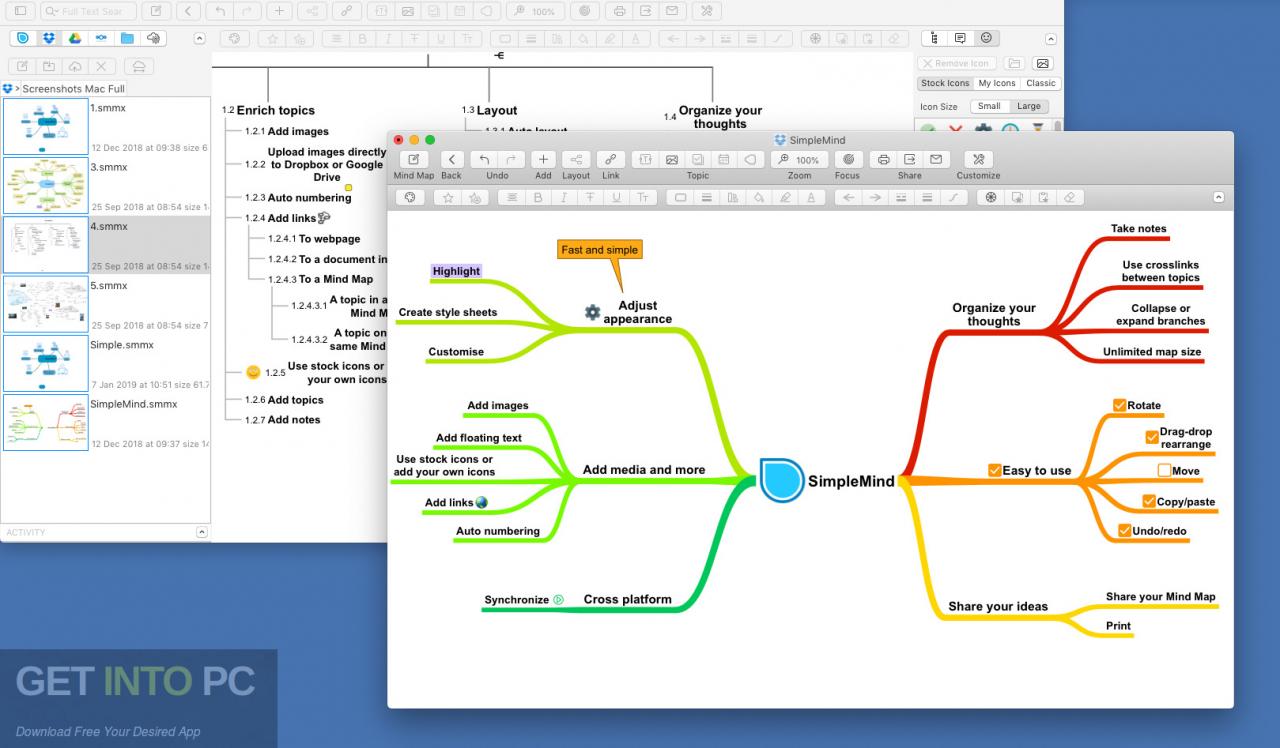Toggle the Drag-drop rearrange checkbox

tap(1152, 436)
